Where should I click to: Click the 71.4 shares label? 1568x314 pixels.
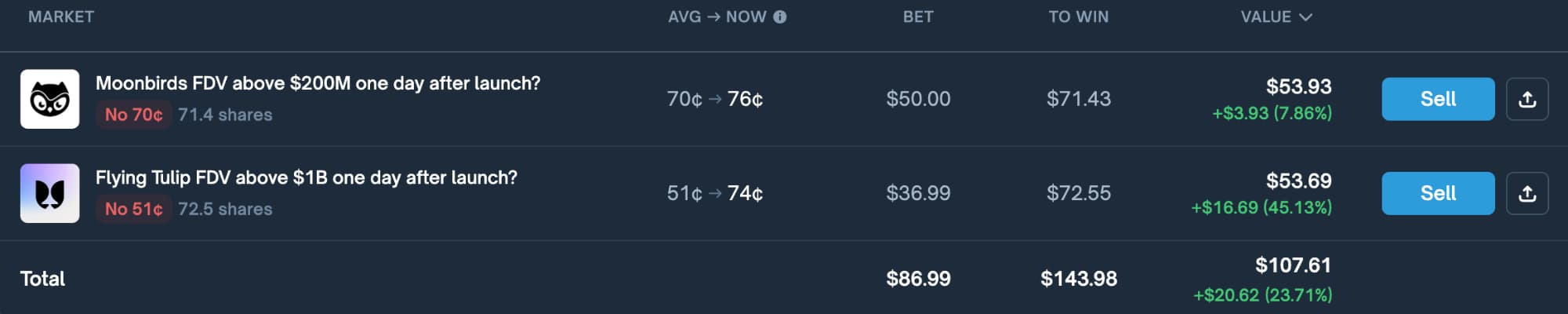[x=225, y=115]
